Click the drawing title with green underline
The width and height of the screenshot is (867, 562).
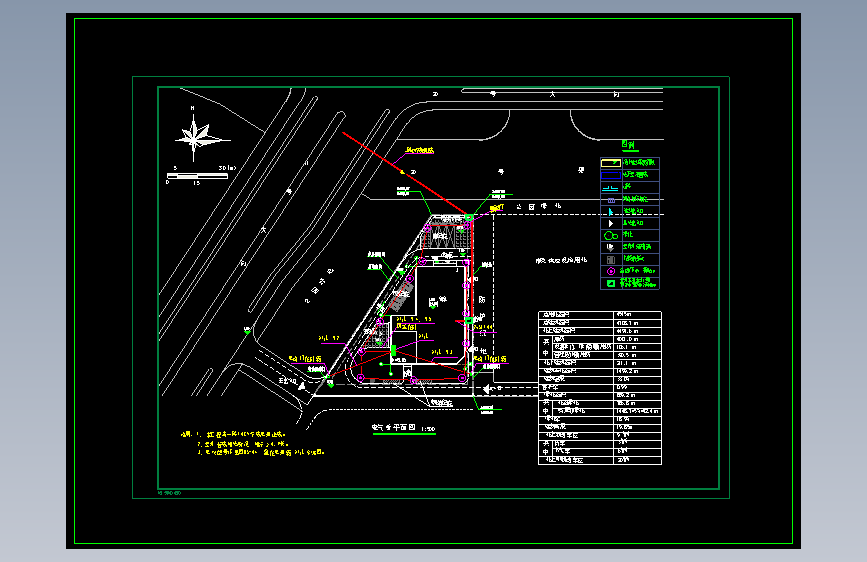click(x=404, y=428)
